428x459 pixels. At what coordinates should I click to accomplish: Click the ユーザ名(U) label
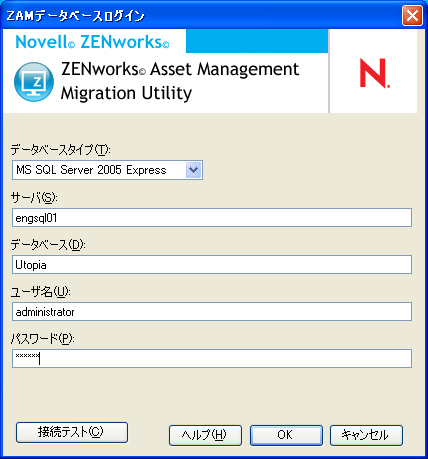point(41,292)
